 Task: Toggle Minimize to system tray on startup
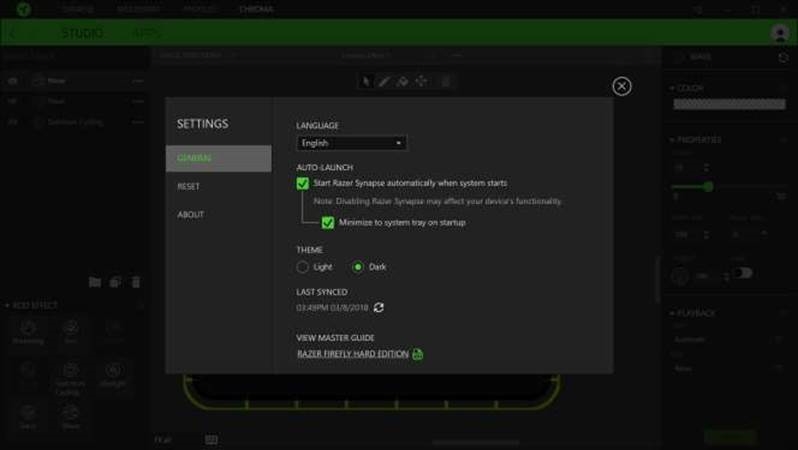[x=328, y=222]
